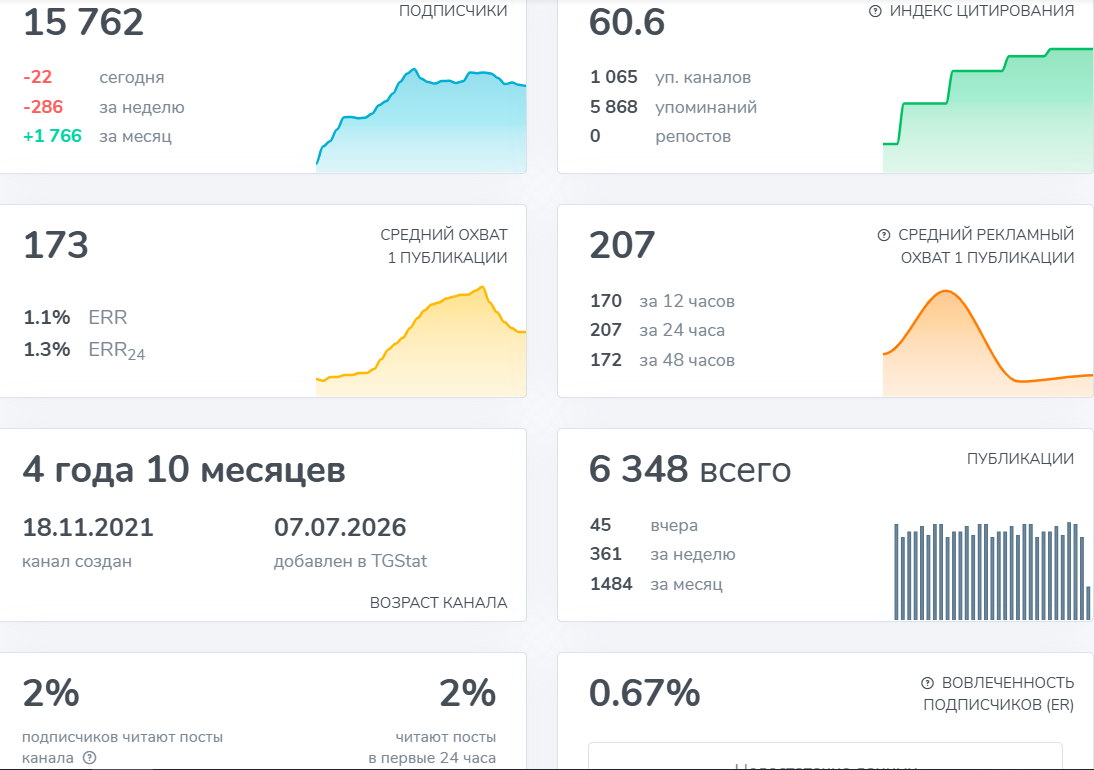Open the subscribers growth chart

[x=421, y=120]
